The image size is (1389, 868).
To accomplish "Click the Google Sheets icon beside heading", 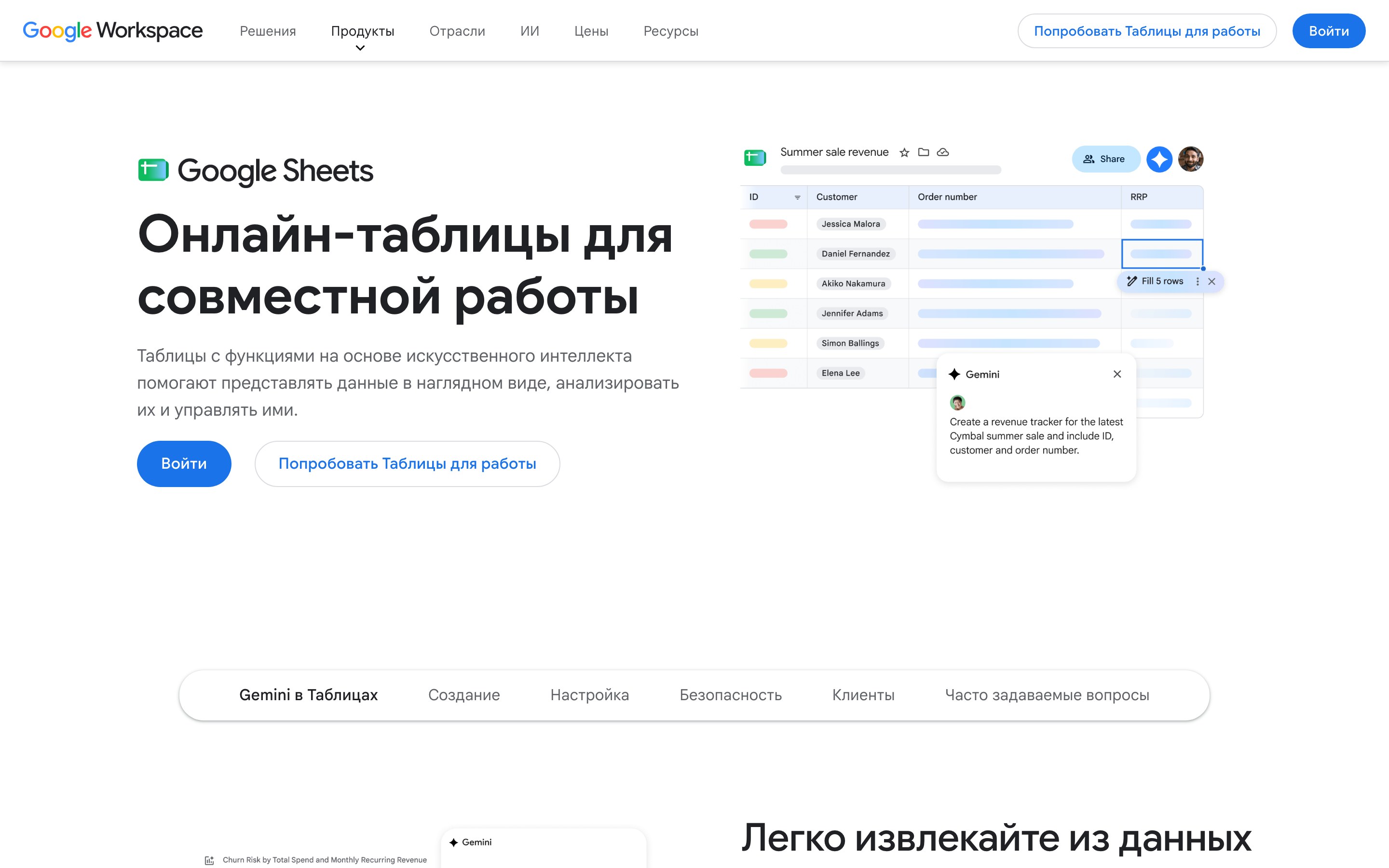I will (153, 170).
